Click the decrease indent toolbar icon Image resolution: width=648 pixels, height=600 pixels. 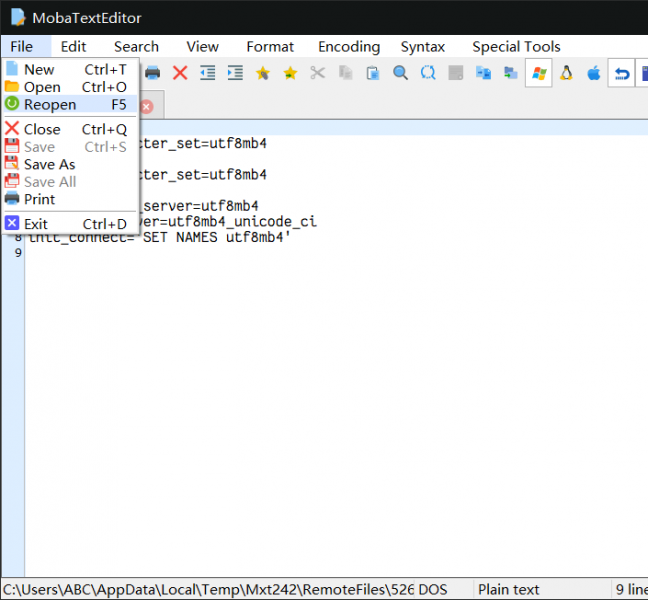(207, 73)
